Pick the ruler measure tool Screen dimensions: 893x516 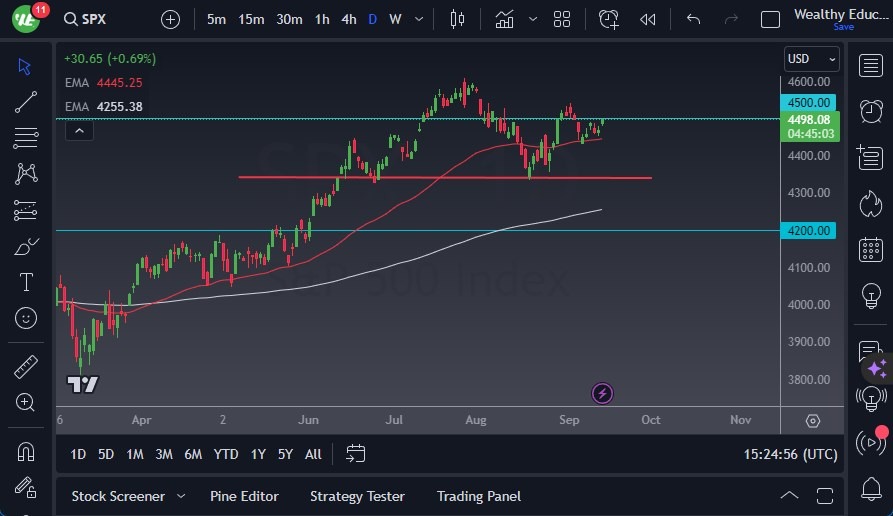tap(26, 366)
